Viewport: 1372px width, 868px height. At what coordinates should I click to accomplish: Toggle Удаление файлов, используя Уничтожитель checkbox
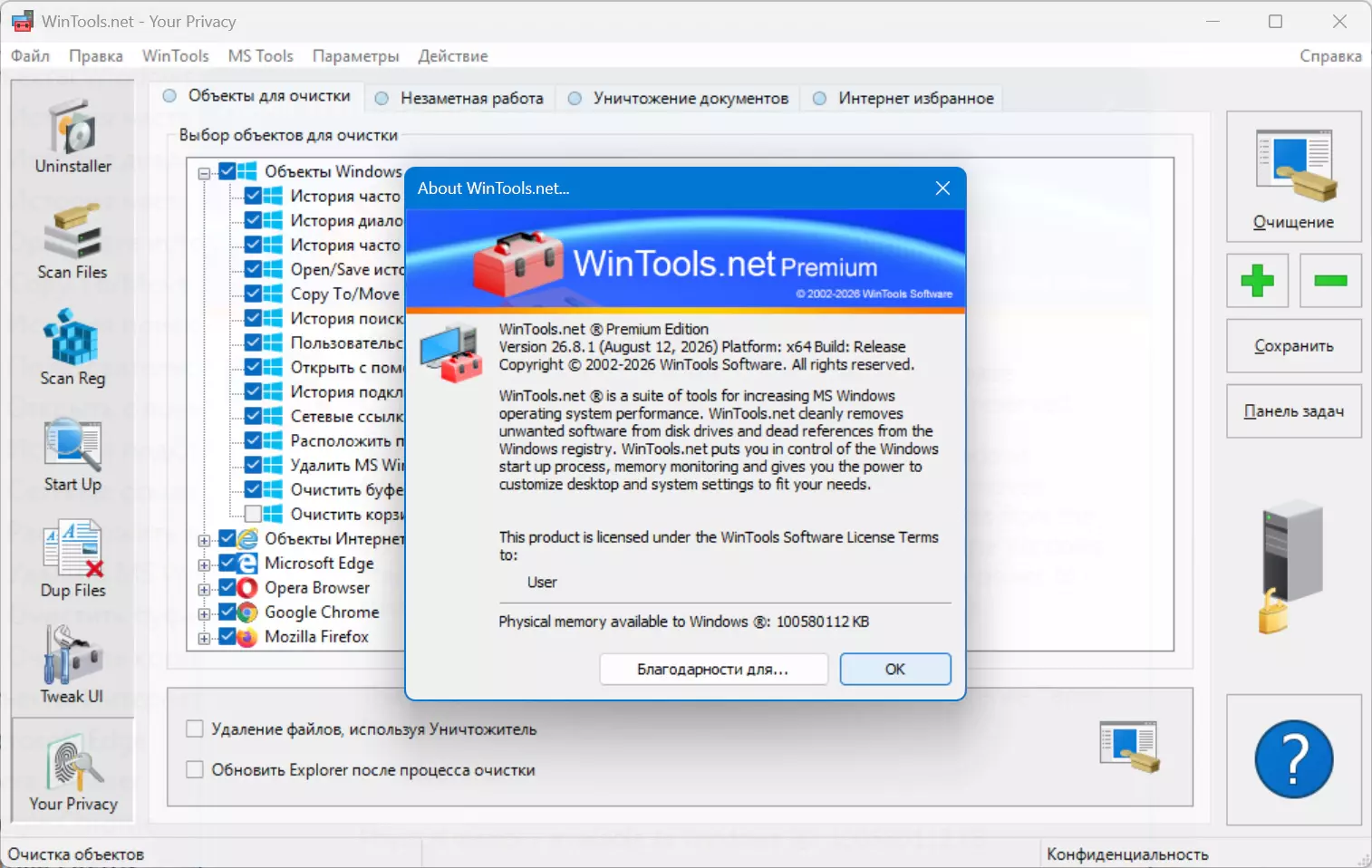click(x=194, y=729)
